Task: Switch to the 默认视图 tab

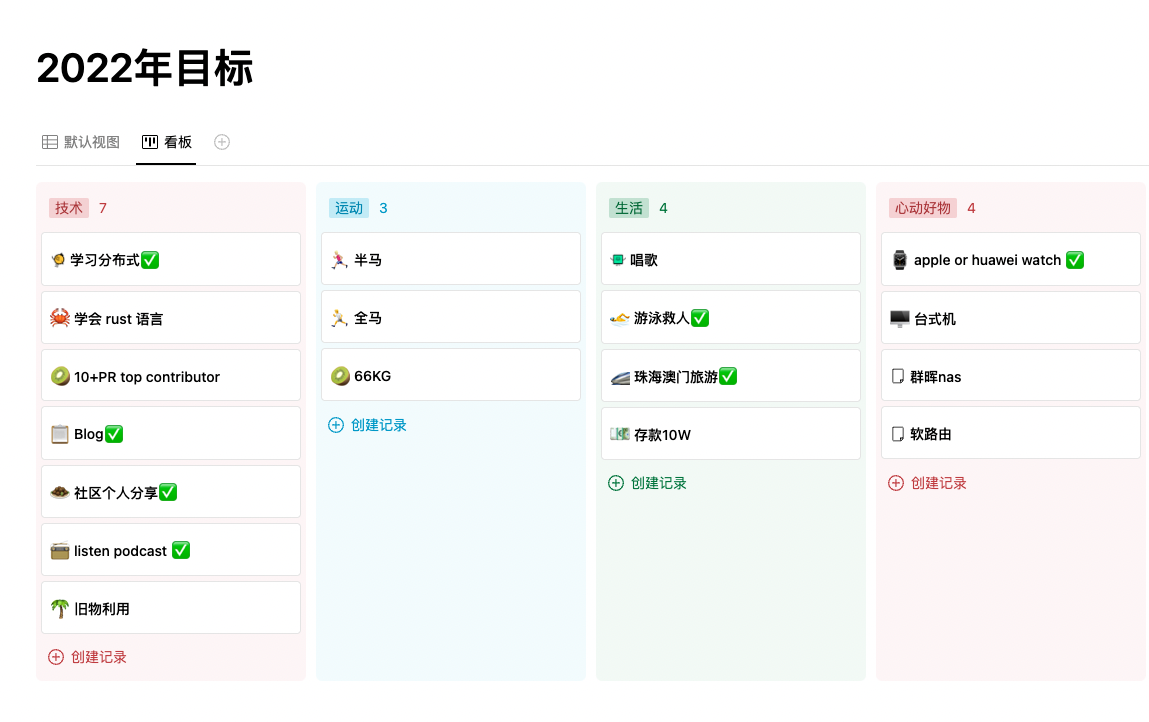Action: click(x=92, y=141)
